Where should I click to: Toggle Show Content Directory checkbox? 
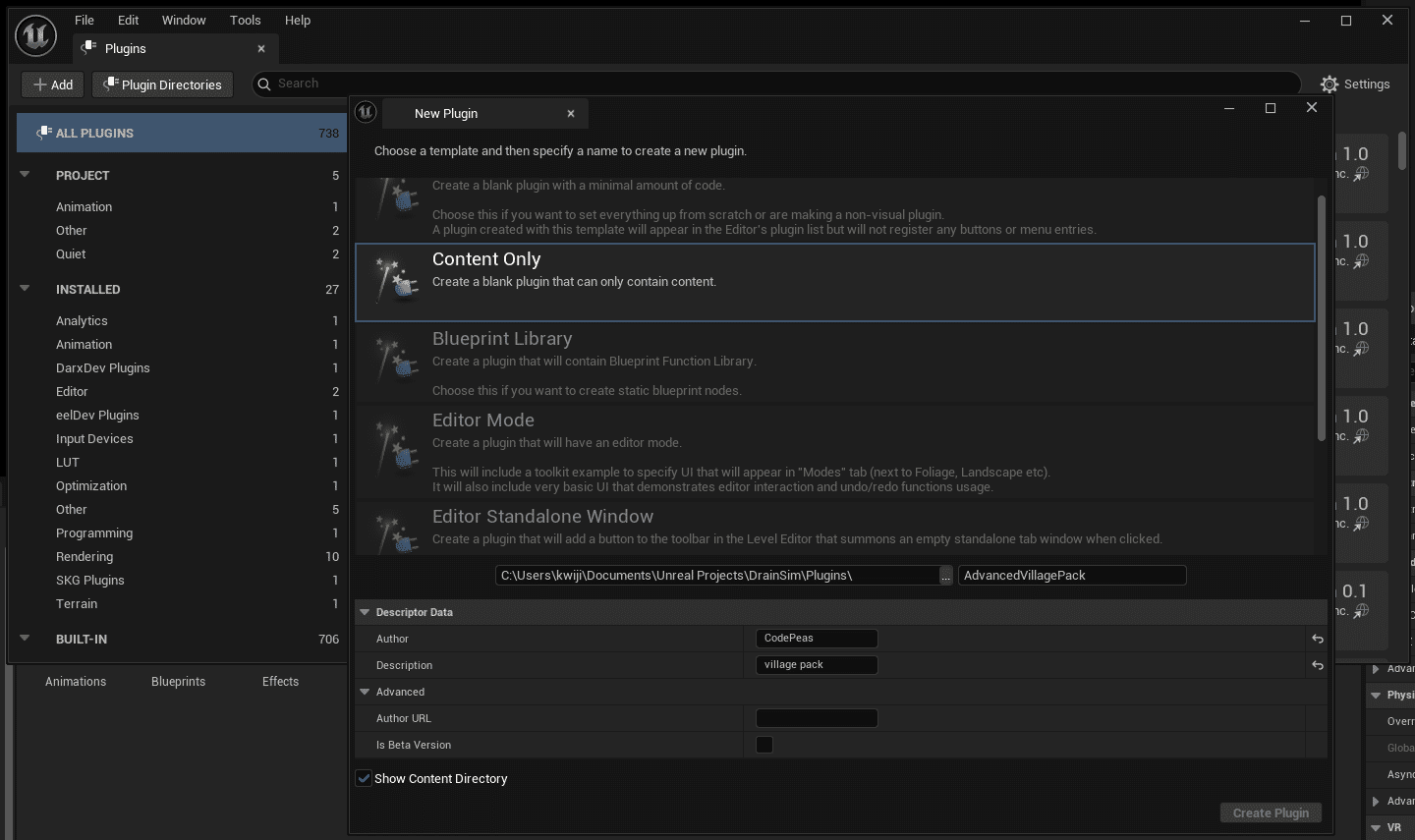364,778
